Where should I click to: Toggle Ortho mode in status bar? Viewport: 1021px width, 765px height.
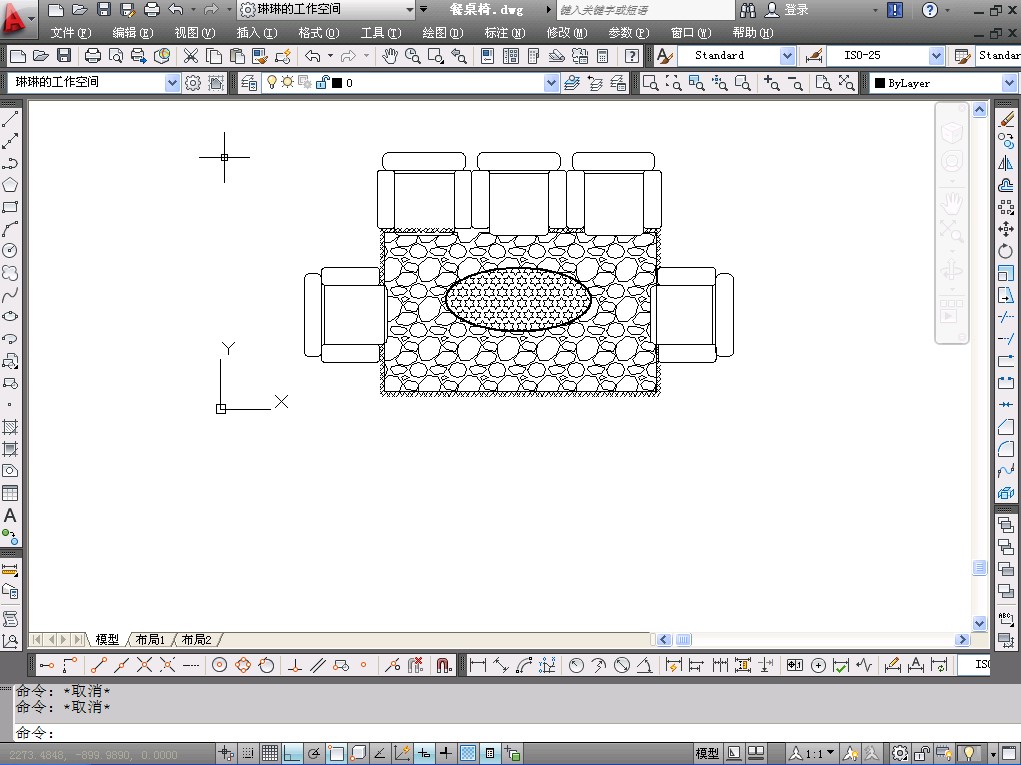coord(292,753)
